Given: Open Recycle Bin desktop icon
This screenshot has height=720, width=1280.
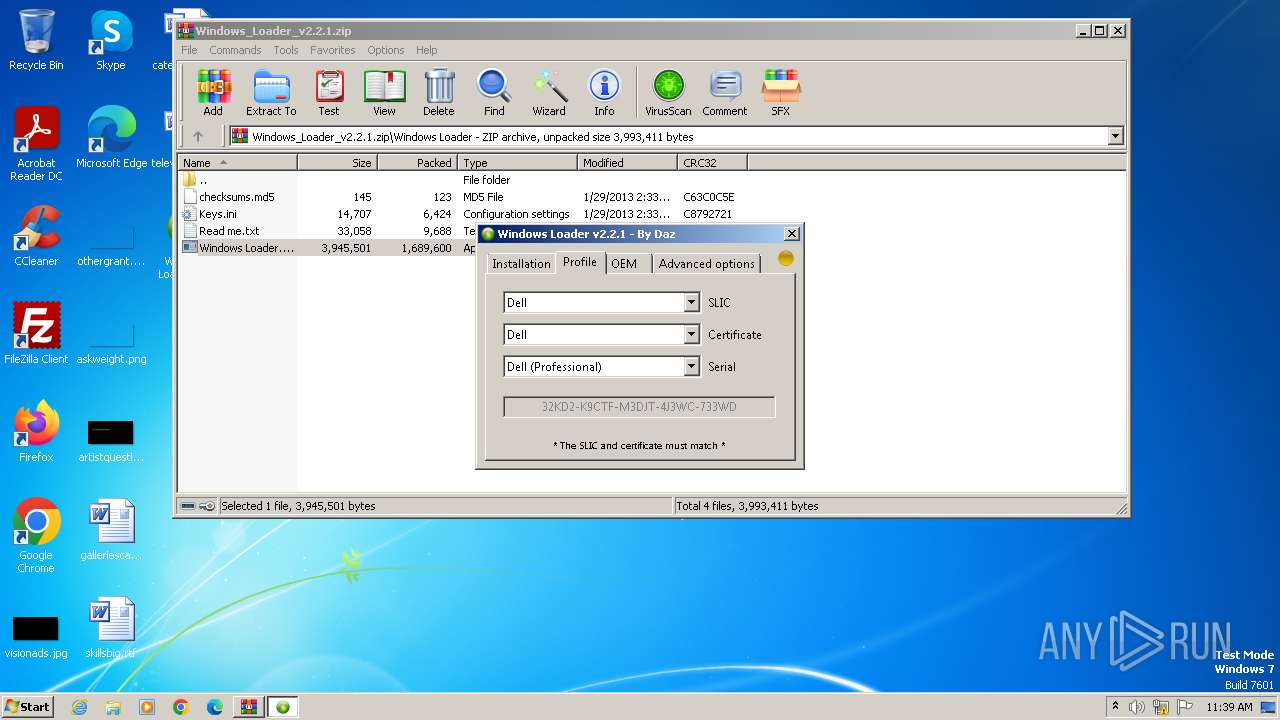Looking at the screenshot, I should (36, 40).
